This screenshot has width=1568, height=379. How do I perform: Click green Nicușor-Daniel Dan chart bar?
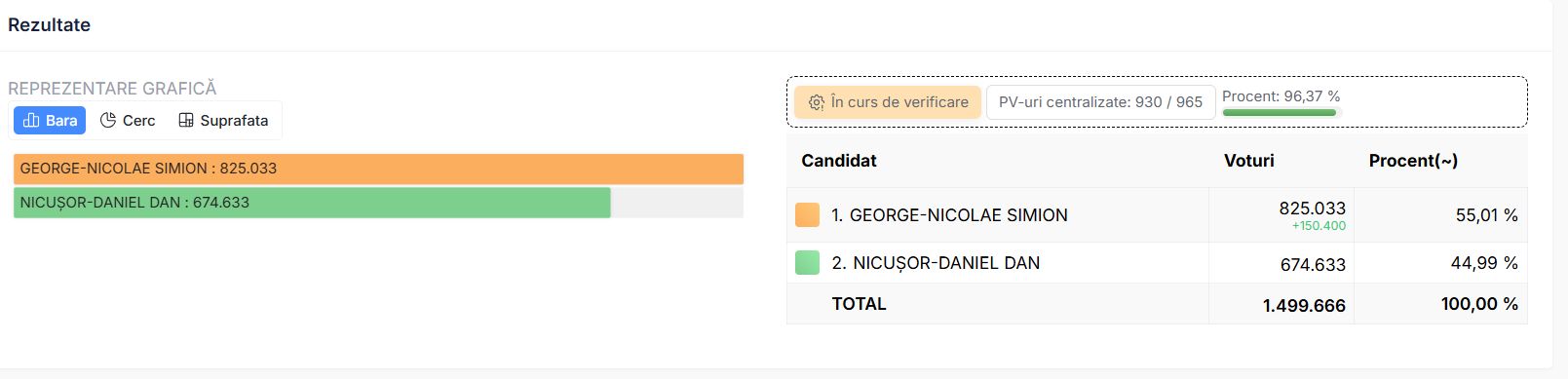point(312,203)
